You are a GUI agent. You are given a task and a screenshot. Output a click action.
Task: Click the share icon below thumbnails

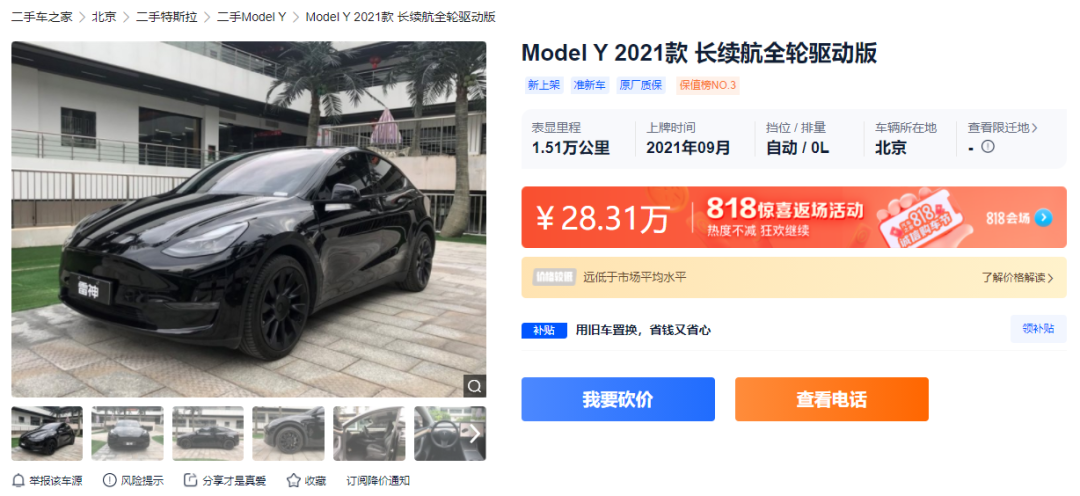(190, 480)
